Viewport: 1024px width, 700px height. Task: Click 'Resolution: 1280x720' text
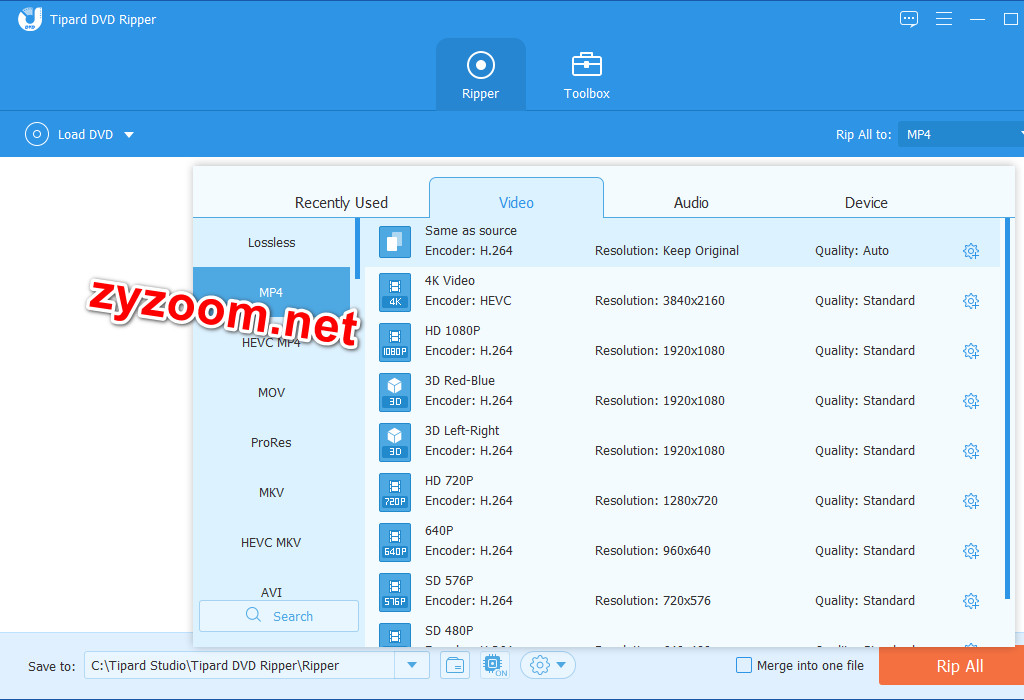click(656, 500)
